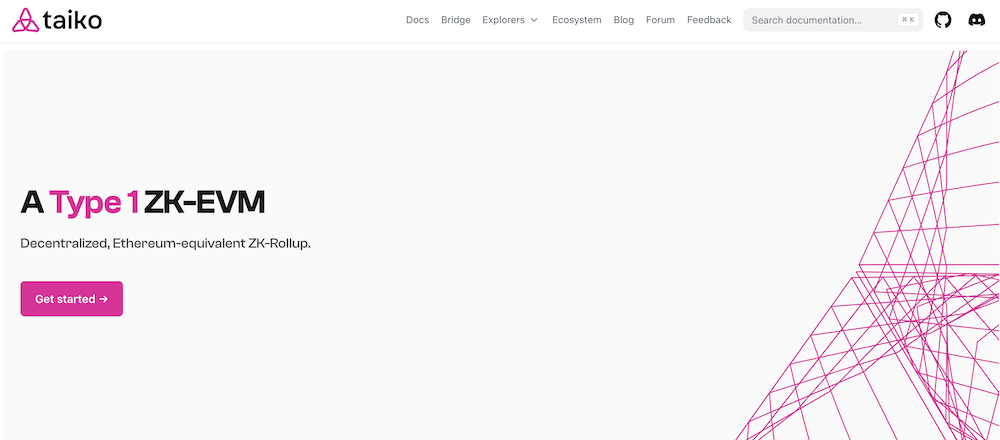Visit the Forum link
This screenshot has width=1000, height=440.
tap(660, 20)
